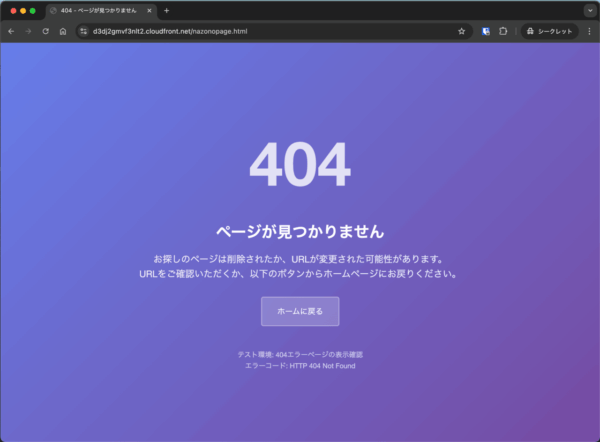Image resolution: width=600 pixels, height=442 pixels.
Task: Click the forward navigation arrow
Action: pos(28,31)
